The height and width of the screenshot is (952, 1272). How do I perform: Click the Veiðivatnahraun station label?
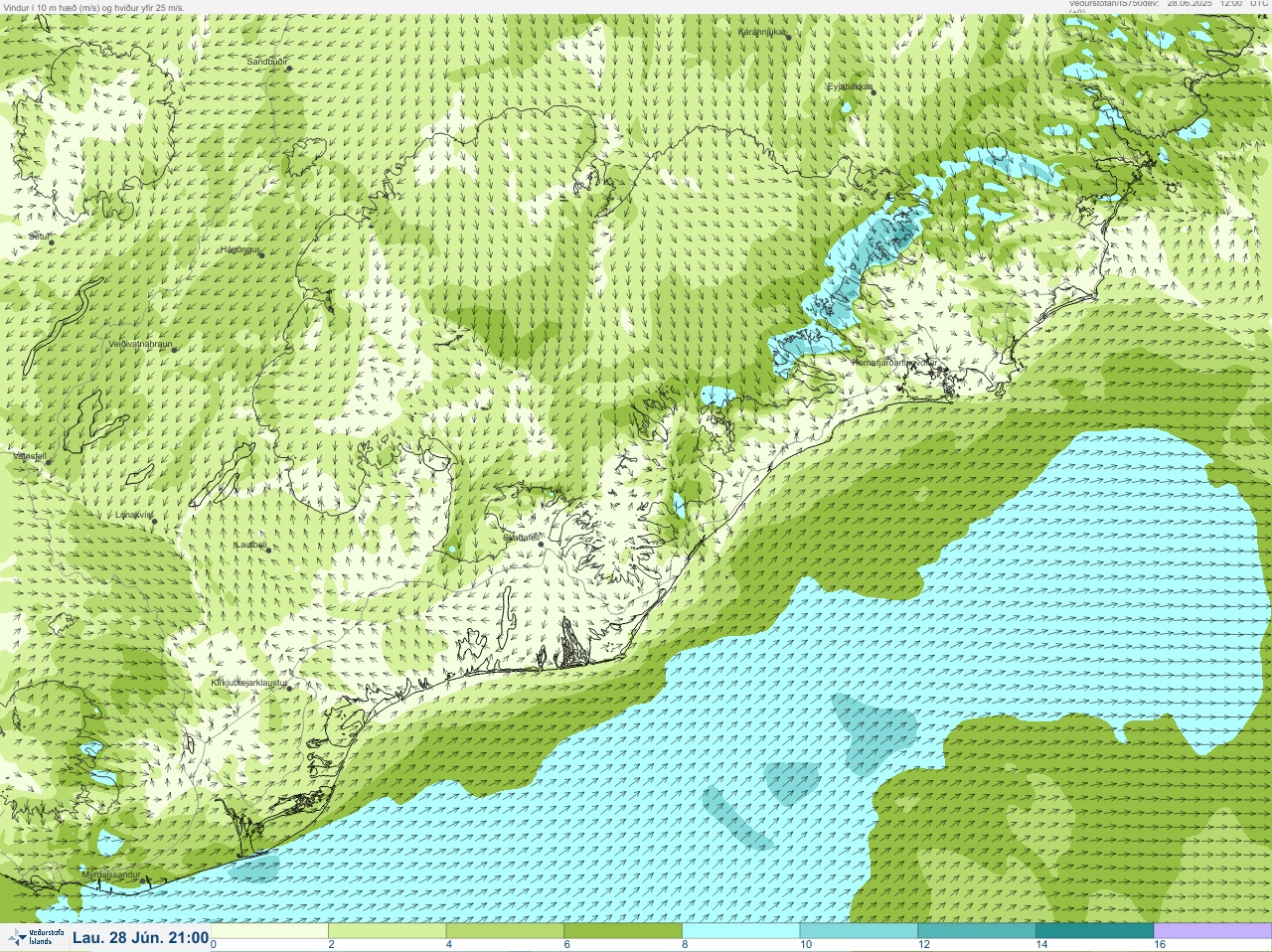point(140,344)
